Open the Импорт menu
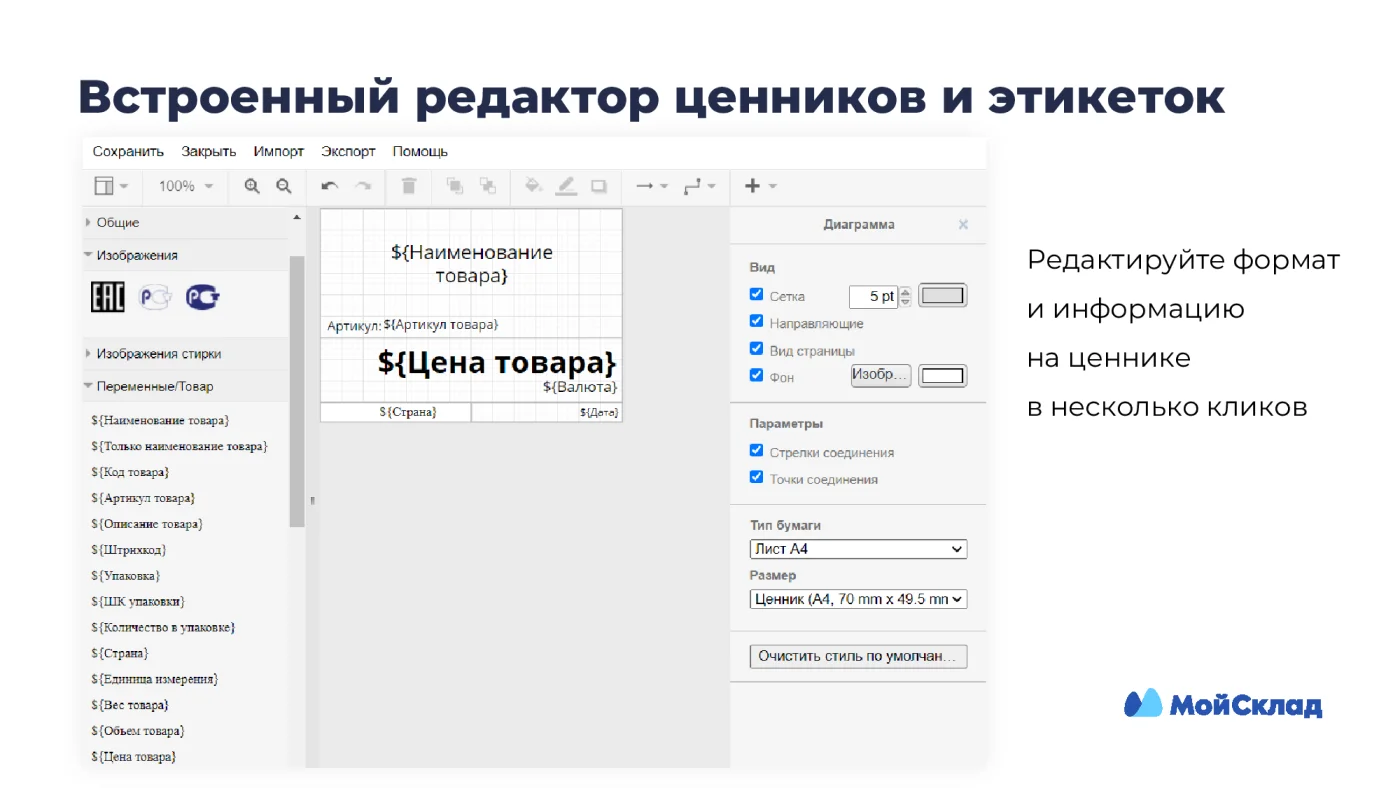Screen dimensions: 1400x788 pos(279,152)
